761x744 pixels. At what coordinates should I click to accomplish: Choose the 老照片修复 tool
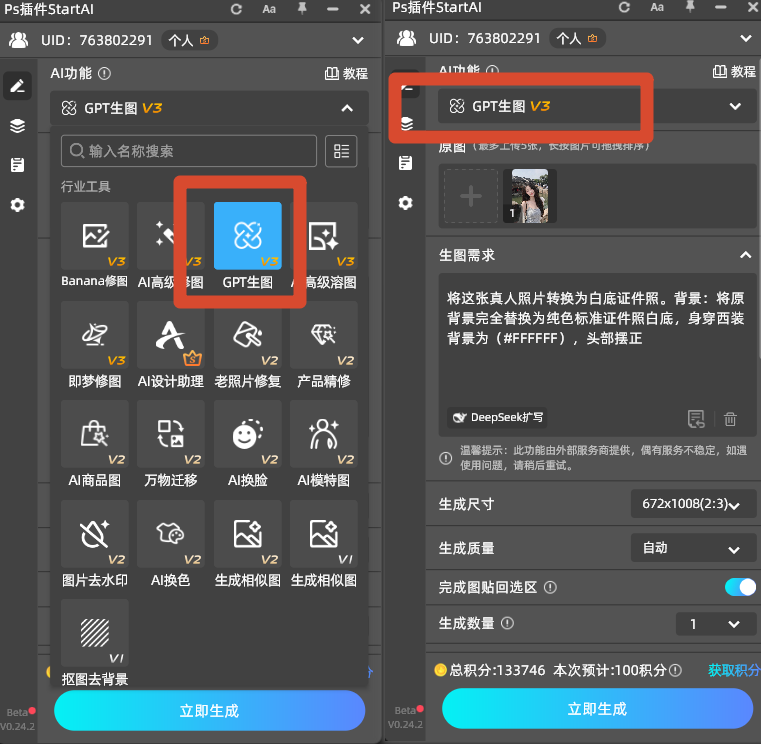[x=248, y=335]
